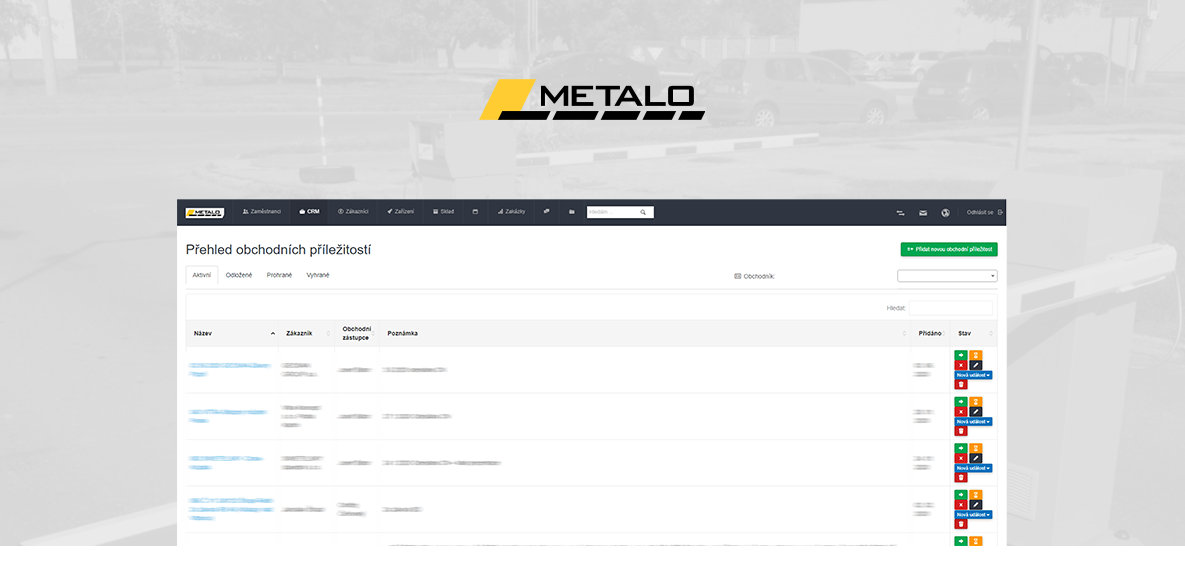Image resolution: width=1185 pixels, height=580 pixels.
Task: Click red trash button in first opportunity row
Action: [x=961, y=384]
